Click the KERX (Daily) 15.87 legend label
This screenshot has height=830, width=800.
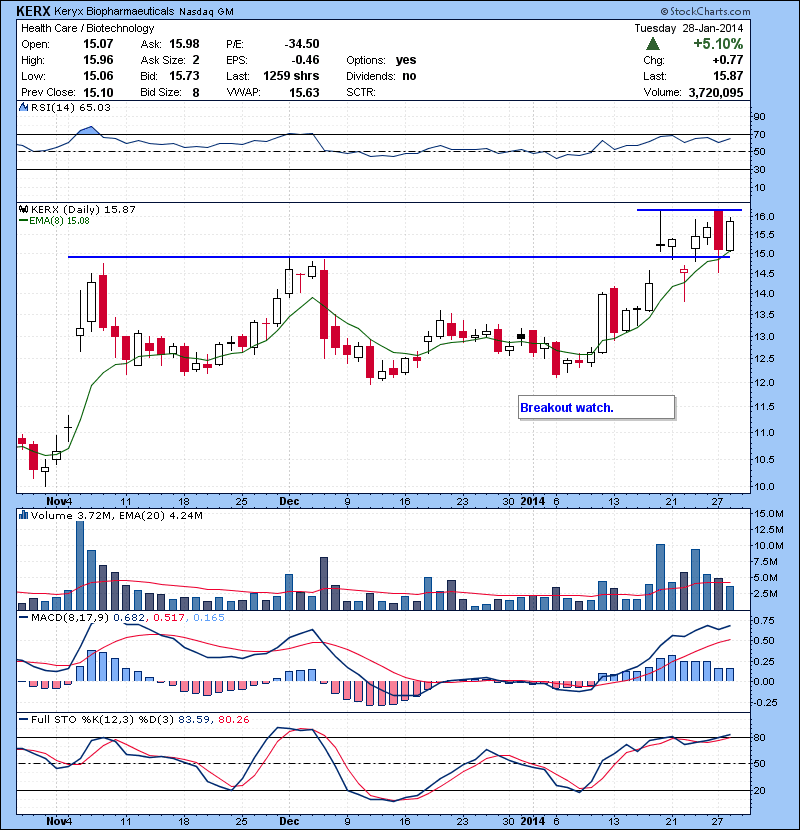point(84,210)
